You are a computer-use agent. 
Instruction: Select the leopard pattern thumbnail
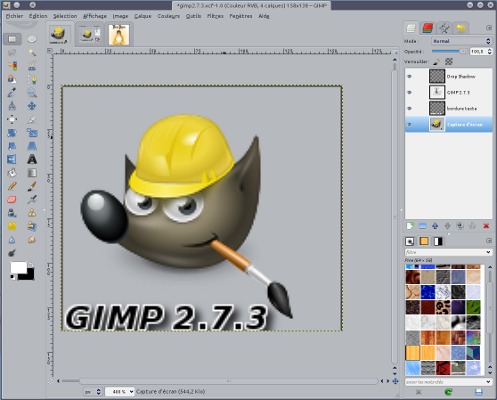443,307
